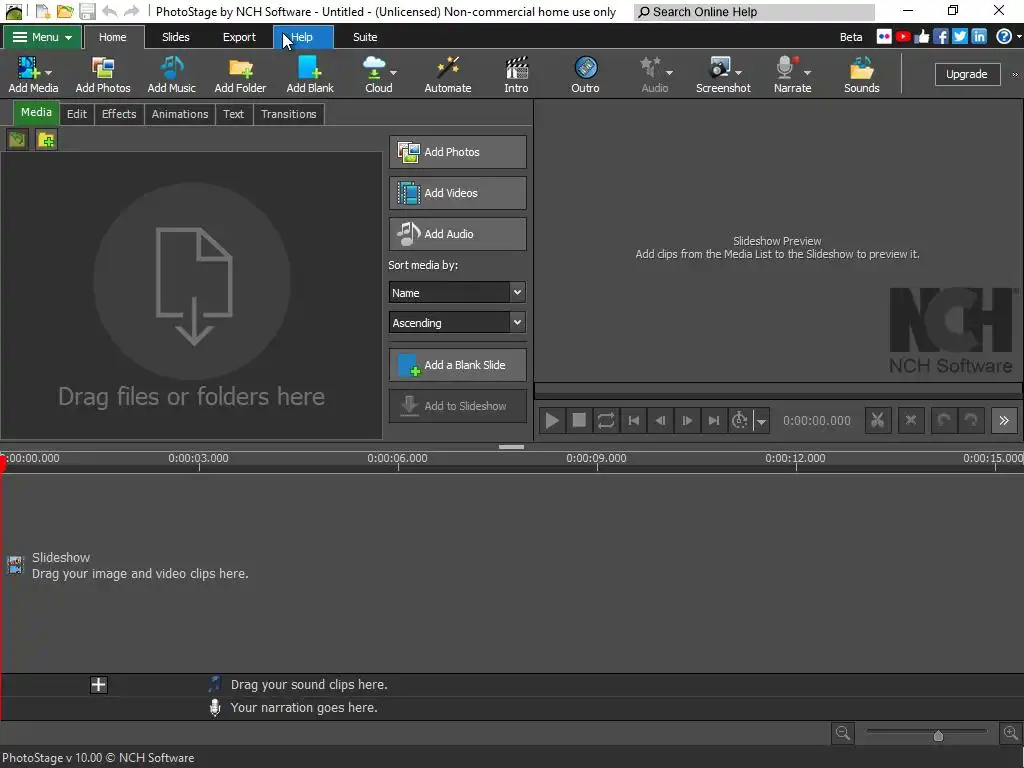Click the blue help question mark icon
The image size is (1024, 768).
1004,37
